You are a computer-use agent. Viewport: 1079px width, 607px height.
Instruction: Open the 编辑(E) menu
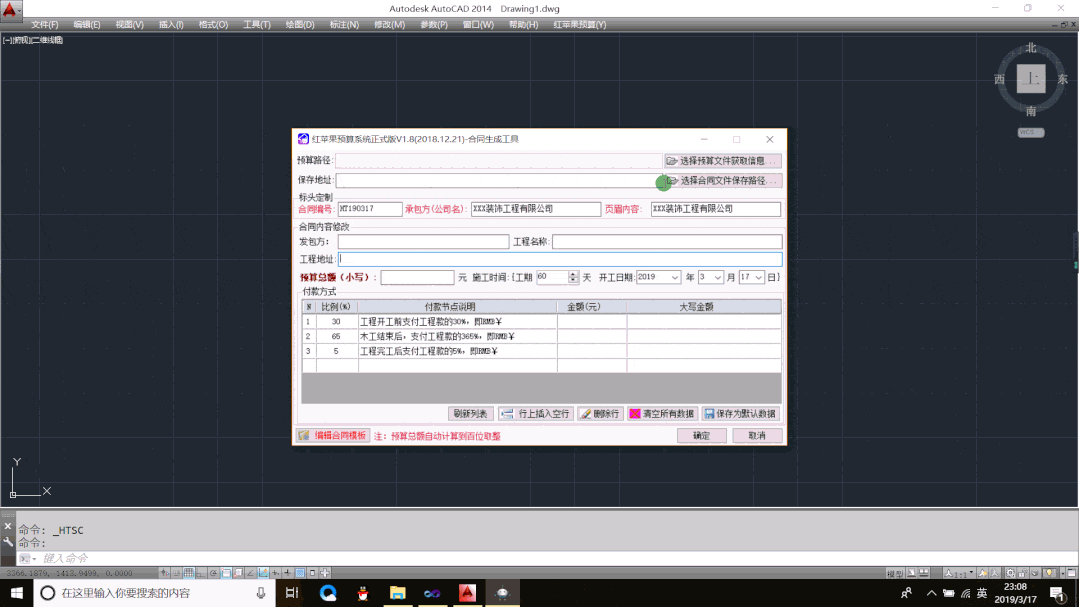click(87, 25)
